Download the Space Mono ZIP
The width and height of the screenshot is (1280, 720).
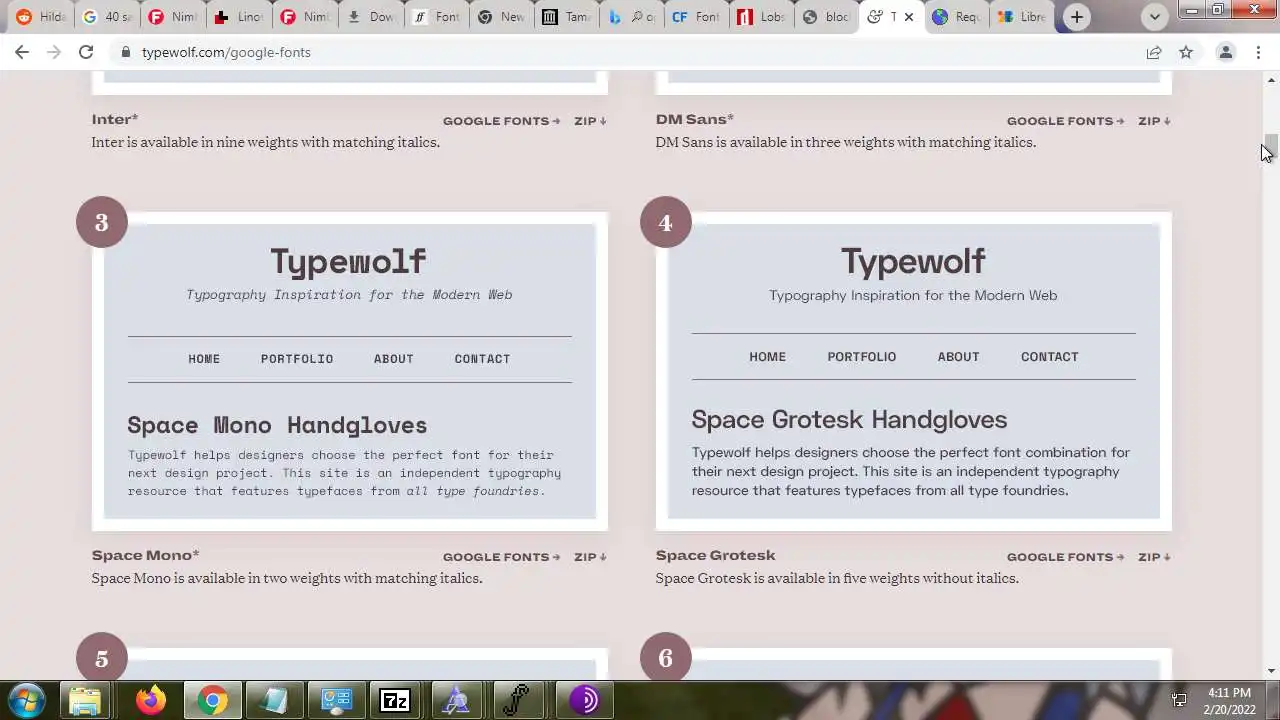click(x=590, y=557)
